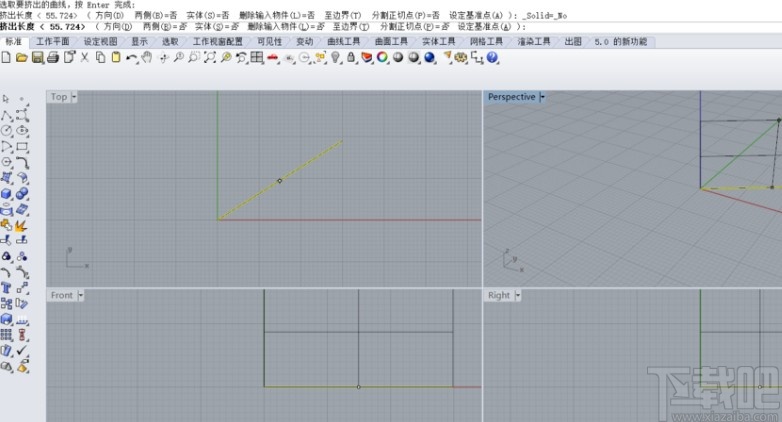Click the light bulb Hide objects icon

point(335,58)
